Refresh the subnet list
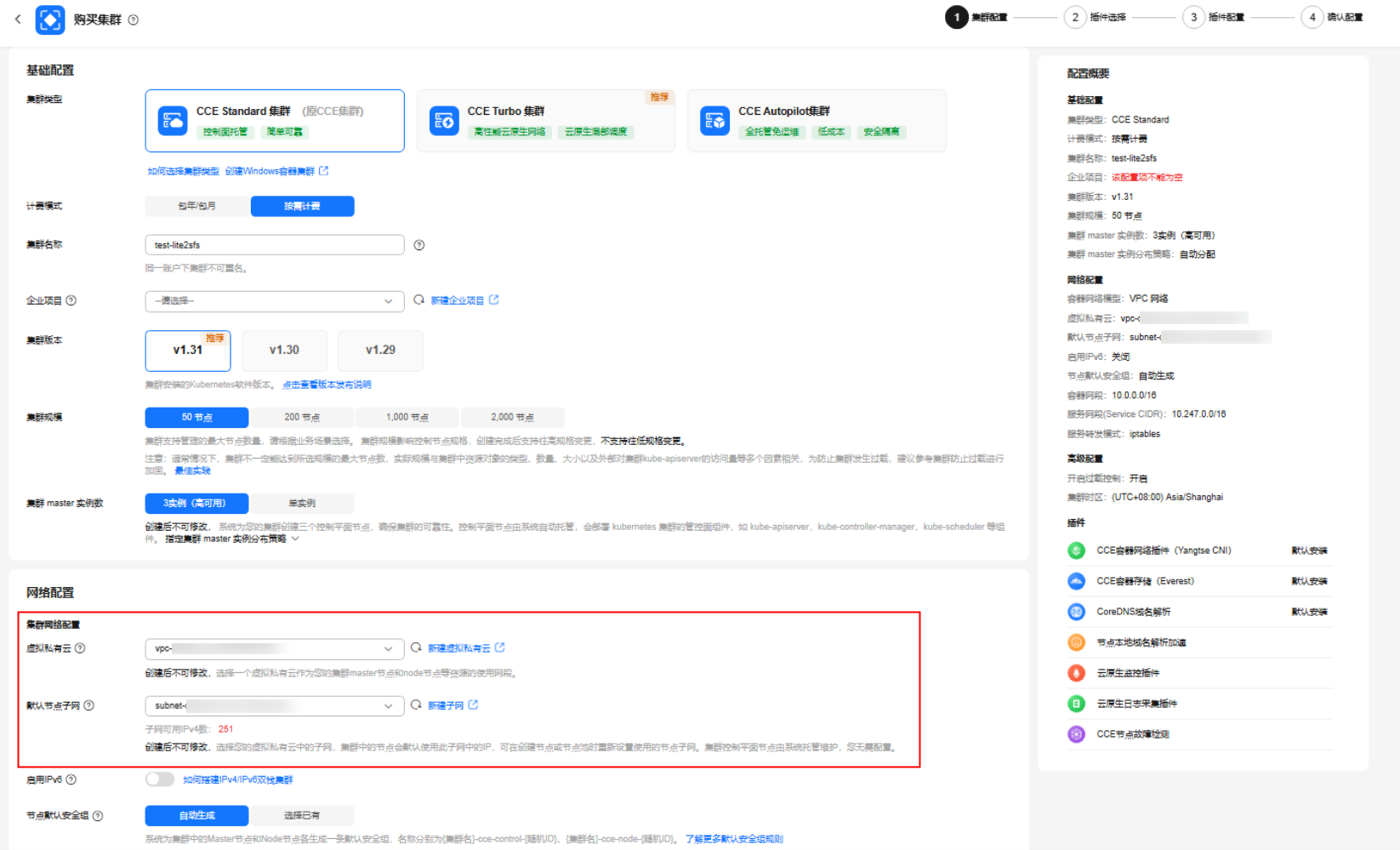Image resolution: width=1400 pixels, height=850 pixels. click(x=416, y=705)
